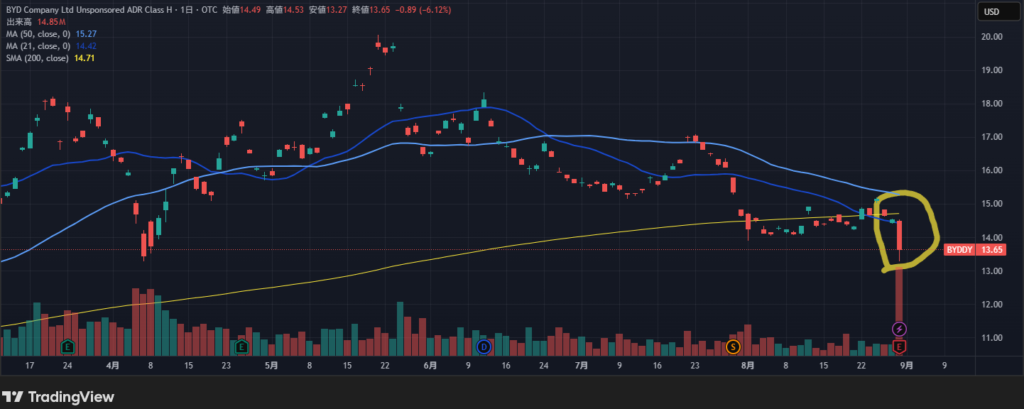
Task: Click the 17 date axis label
Action: (x=29, y=366)
